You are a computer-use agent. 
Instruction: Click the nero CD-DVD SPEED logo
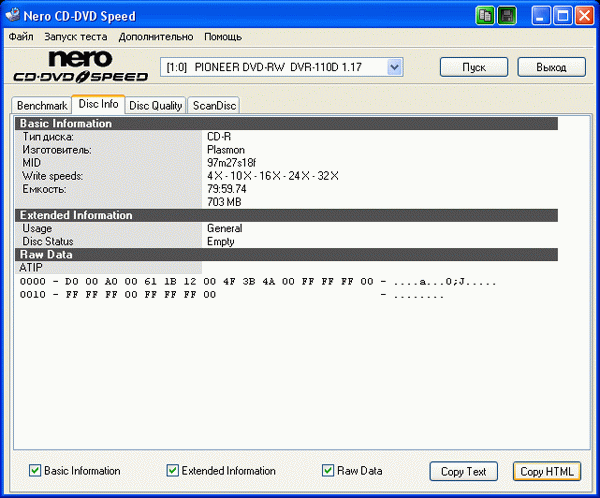point(80,67)
